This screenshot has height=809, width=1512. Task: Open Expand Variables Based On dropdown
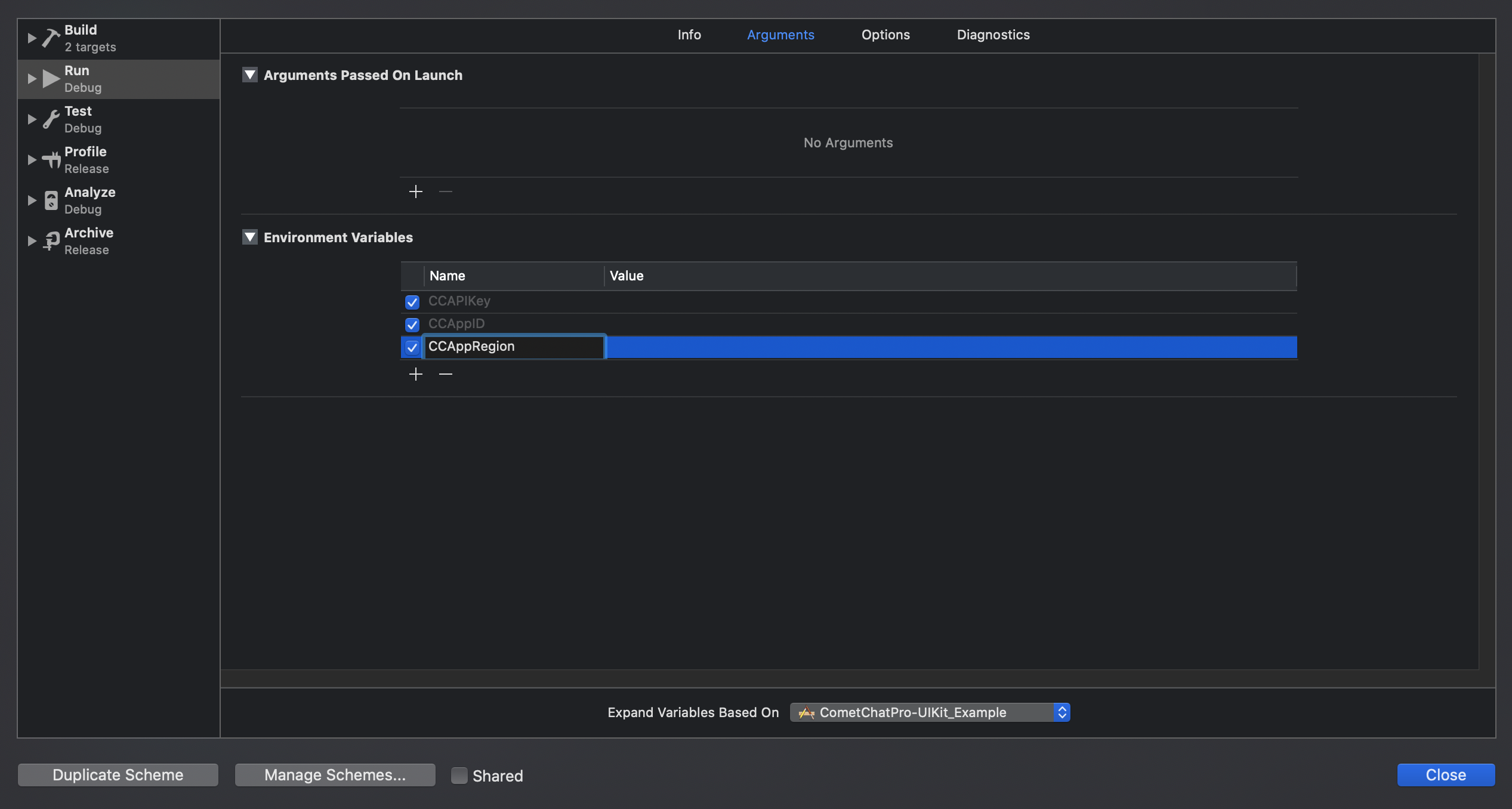930,712
